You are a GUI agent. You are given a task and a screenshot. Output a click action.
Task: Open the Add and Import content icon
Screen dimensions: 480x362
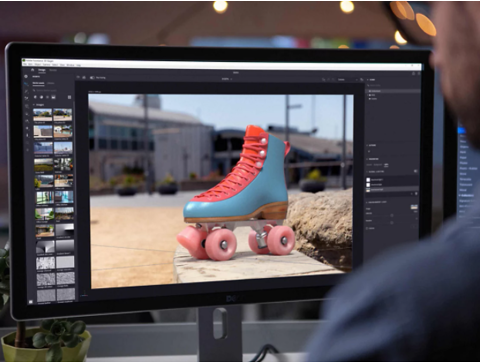click(26, 76)
